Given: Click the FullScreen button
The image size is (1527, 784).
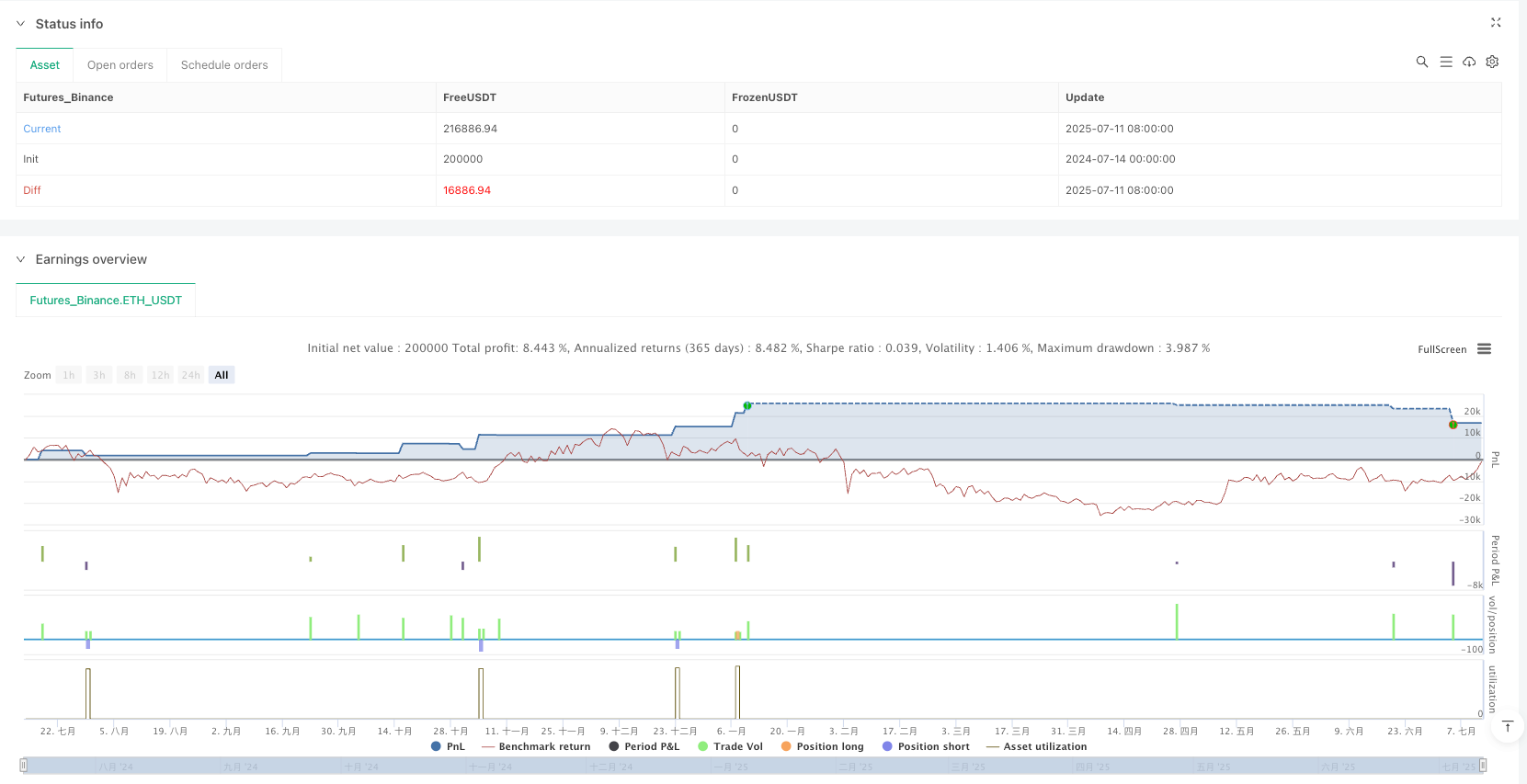Looking at the screenshot, I should (1442, 349).
